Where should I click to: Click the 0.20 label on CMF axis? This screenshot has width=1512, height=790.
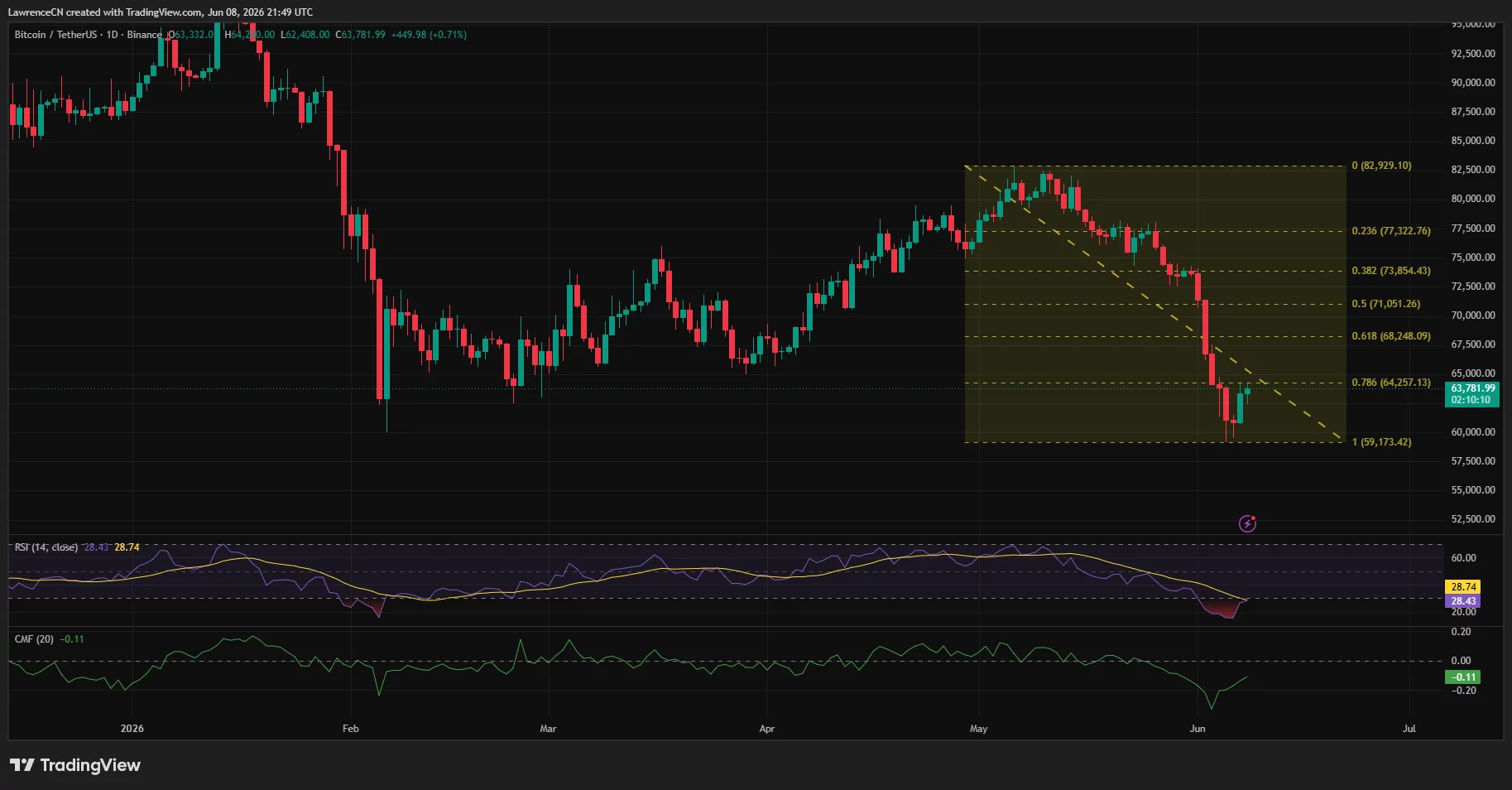[1462, 632]
